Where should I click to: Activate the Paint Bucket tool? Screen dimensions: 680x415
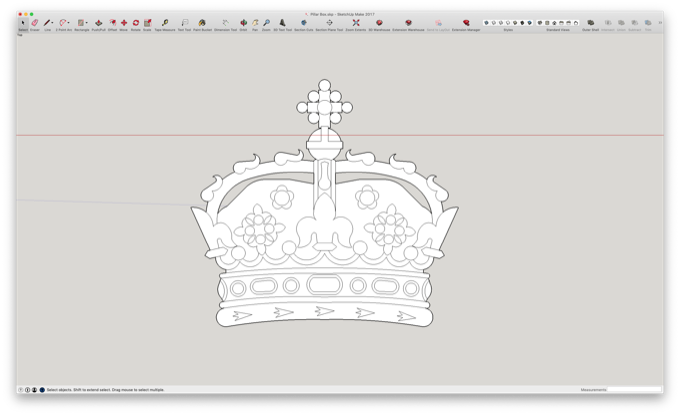point(202,23)
